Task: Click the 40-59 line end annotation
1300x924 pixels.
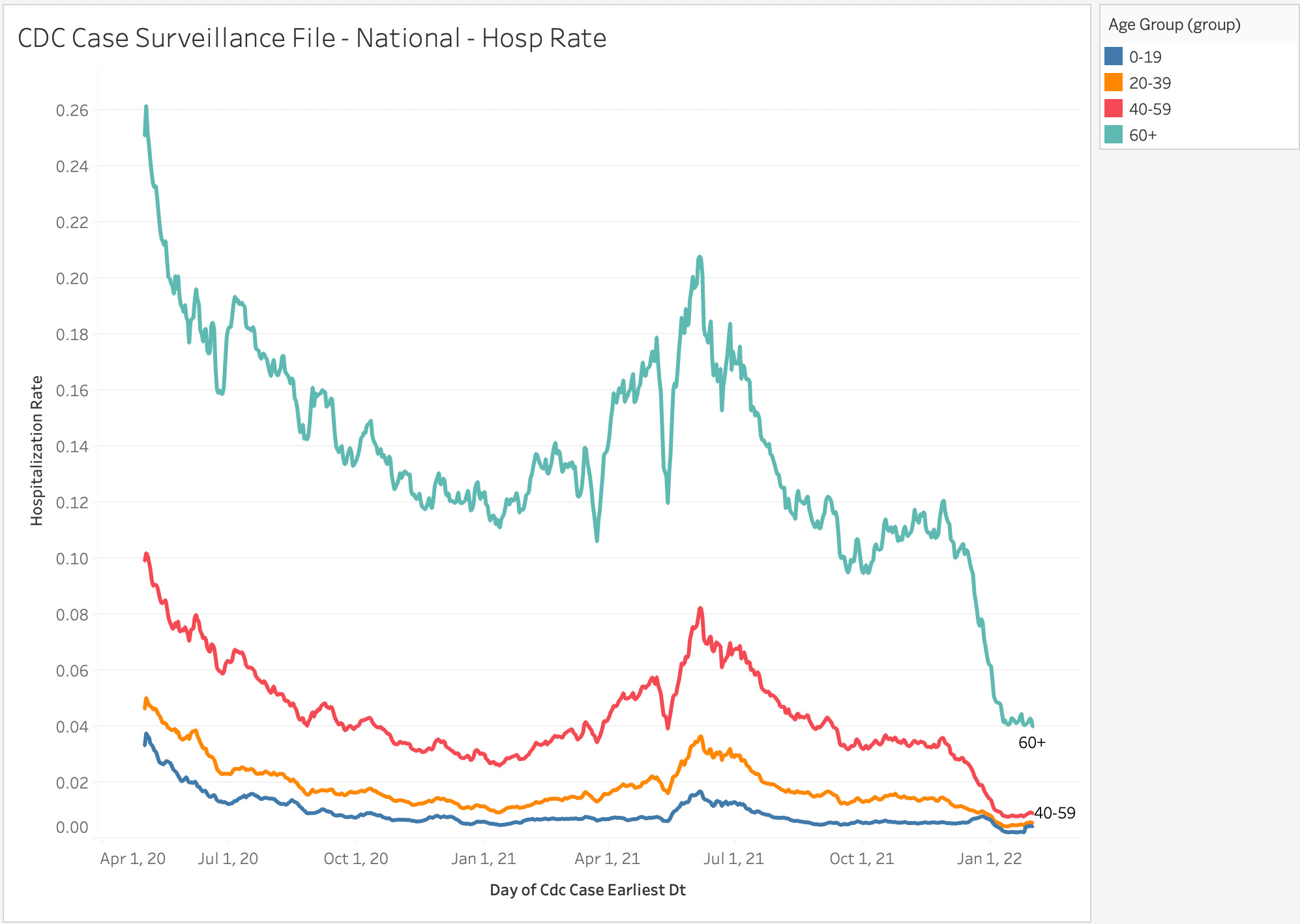Action: [x=1054, y=813]
